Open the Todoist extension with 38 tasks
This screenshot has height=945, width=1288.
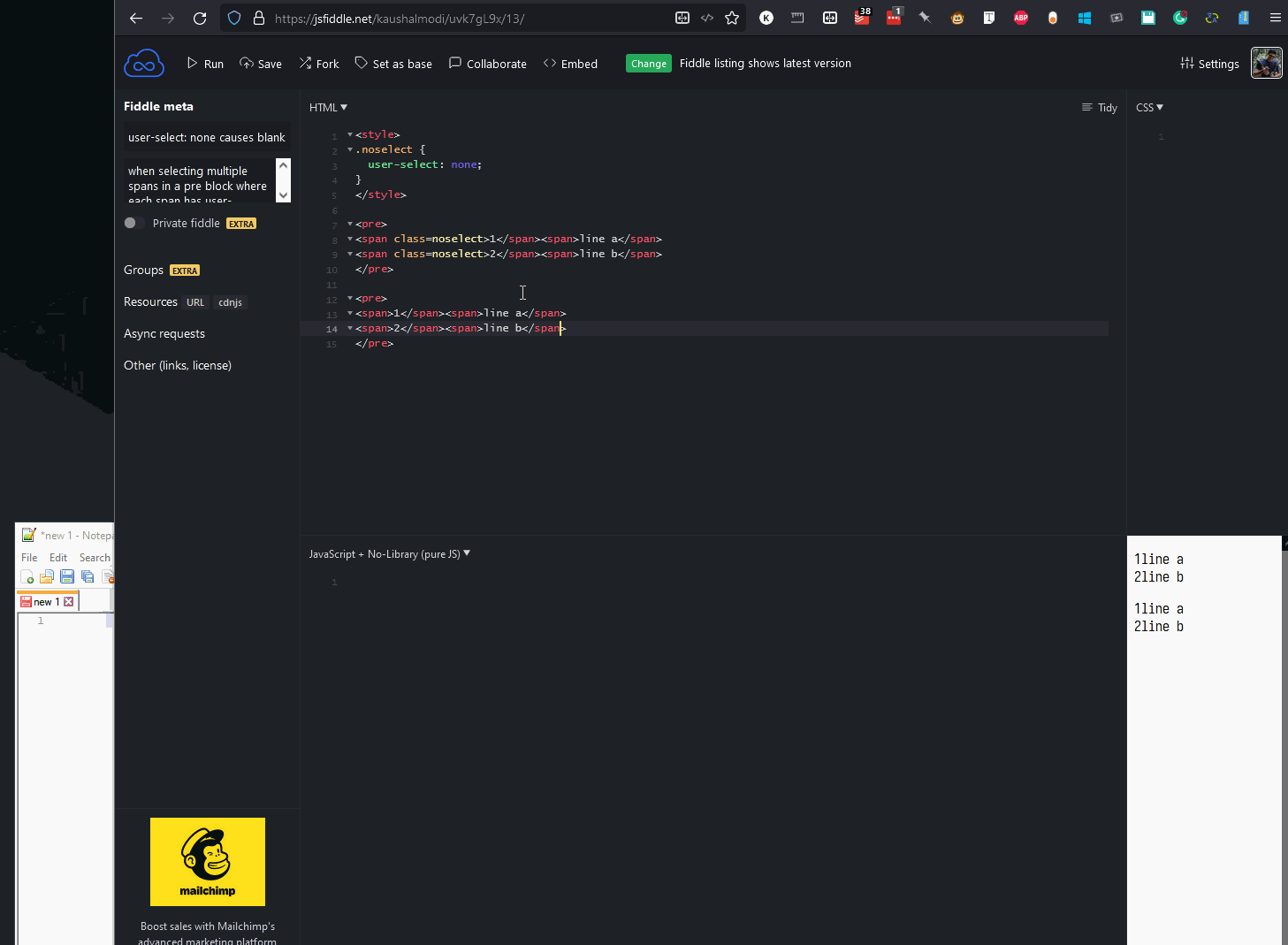point(862,17)
